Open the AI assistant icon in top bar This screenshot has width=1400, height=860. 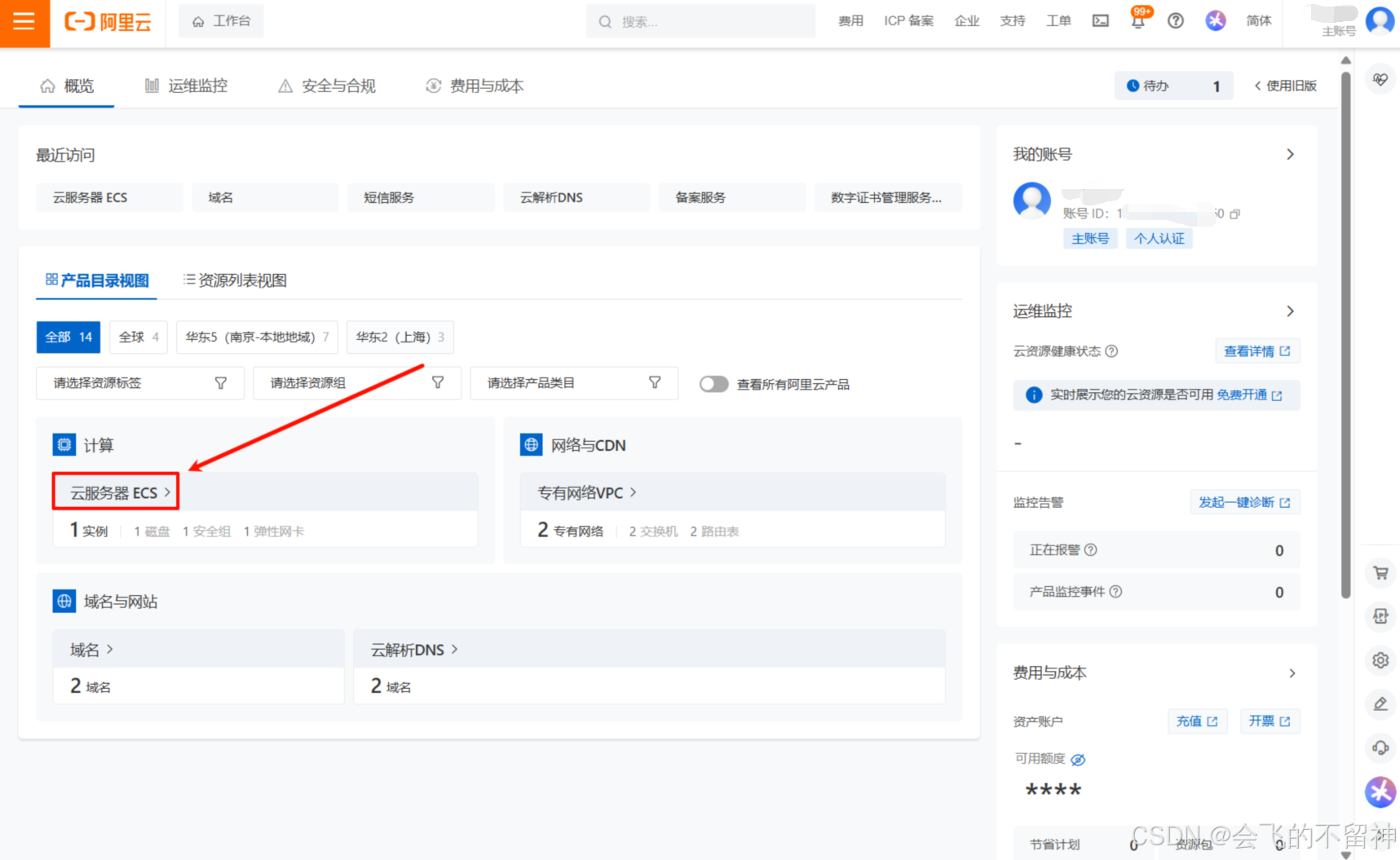(1216, 20)
